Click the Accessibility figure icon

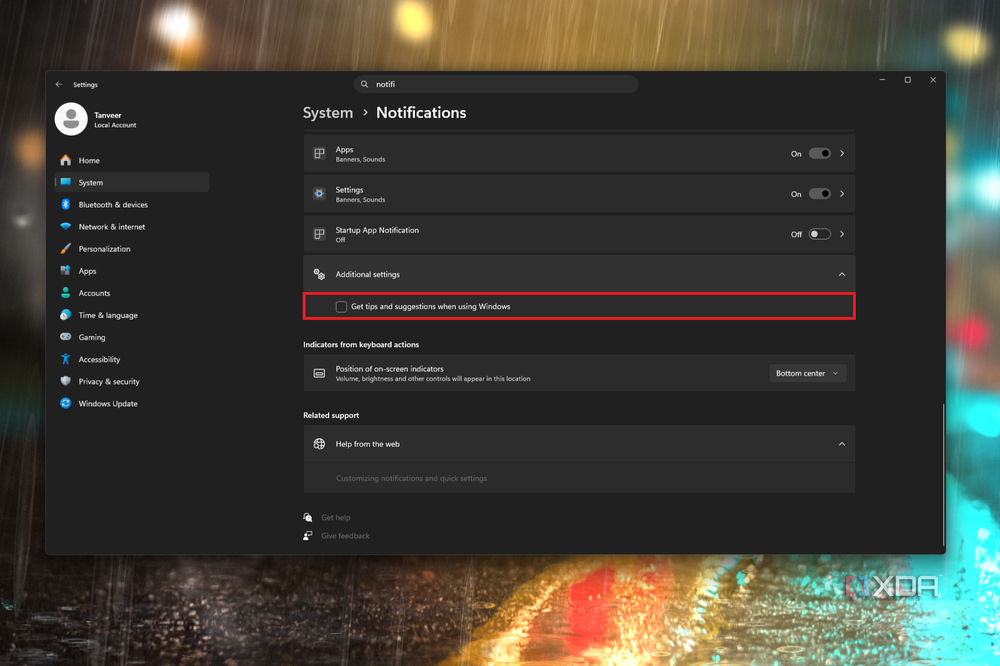[x=65, y=359]
